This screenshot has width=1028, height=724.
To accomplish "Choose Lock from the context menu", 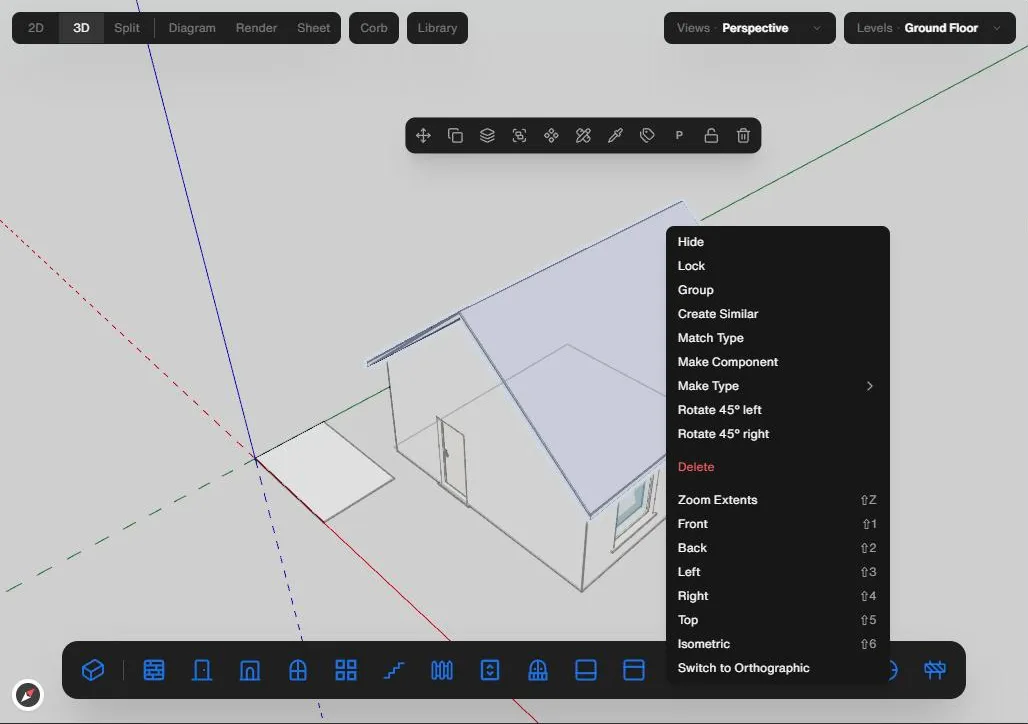I will click(x=778, y=266).
